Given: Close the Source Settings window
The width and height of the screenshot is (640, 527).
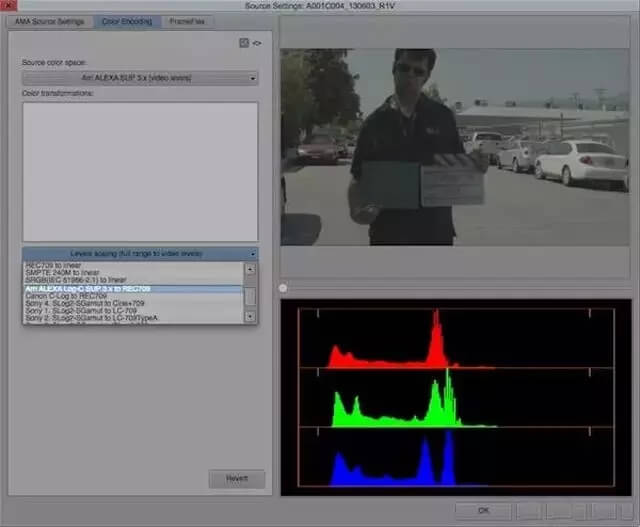Looking at the screenshot, I should pyautogui.click(x=9, y=7).
